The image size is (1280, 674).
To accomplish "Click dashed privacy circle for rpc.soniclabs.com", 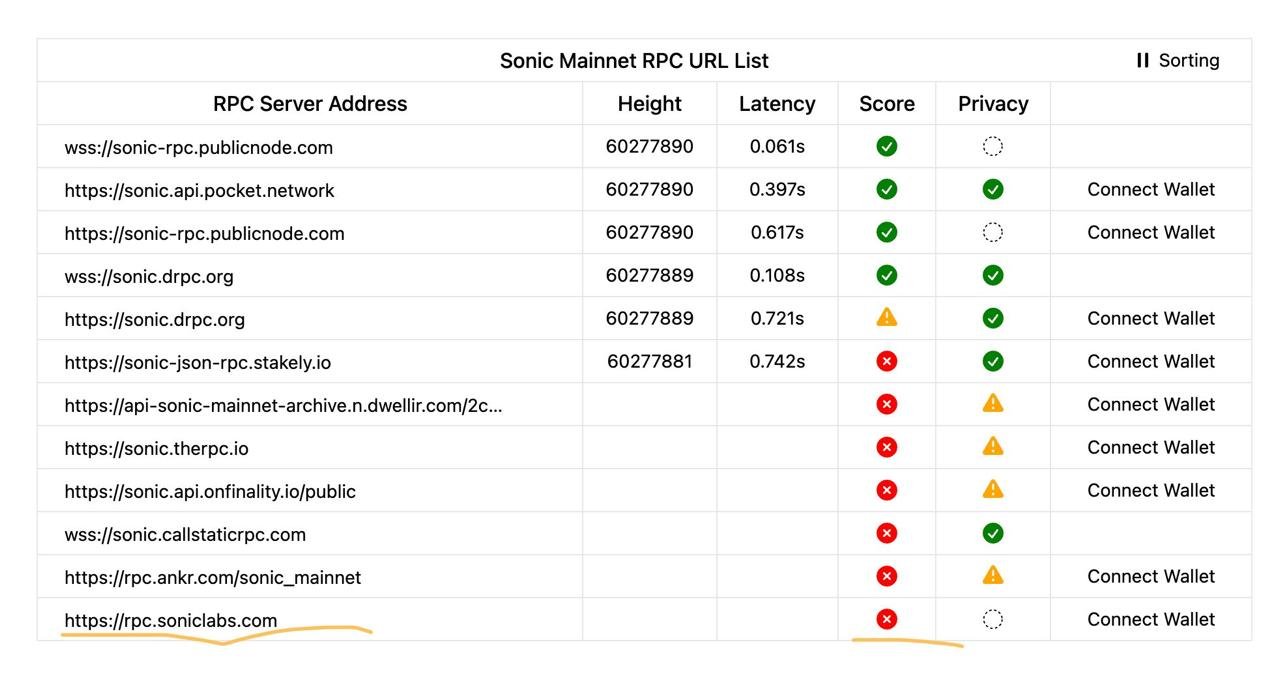I will click(992, 619).
